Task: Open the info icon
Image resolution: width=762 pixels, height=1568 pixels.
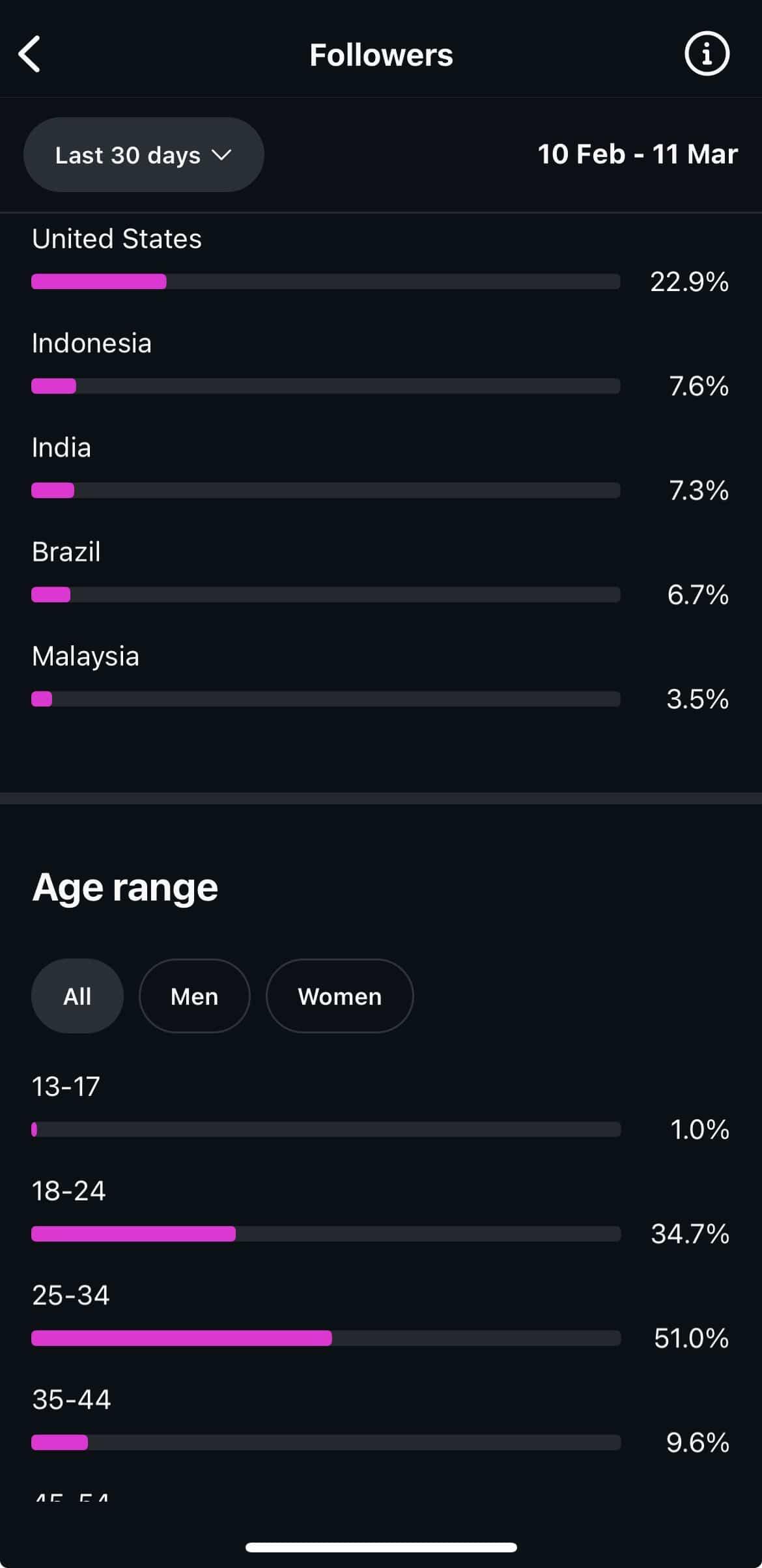Action: (707, 54)
